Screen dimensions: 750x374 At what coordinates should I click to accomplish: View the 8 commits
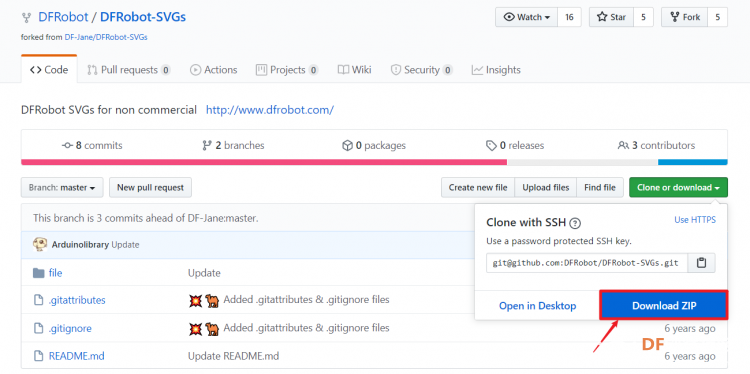coord(92,145)
